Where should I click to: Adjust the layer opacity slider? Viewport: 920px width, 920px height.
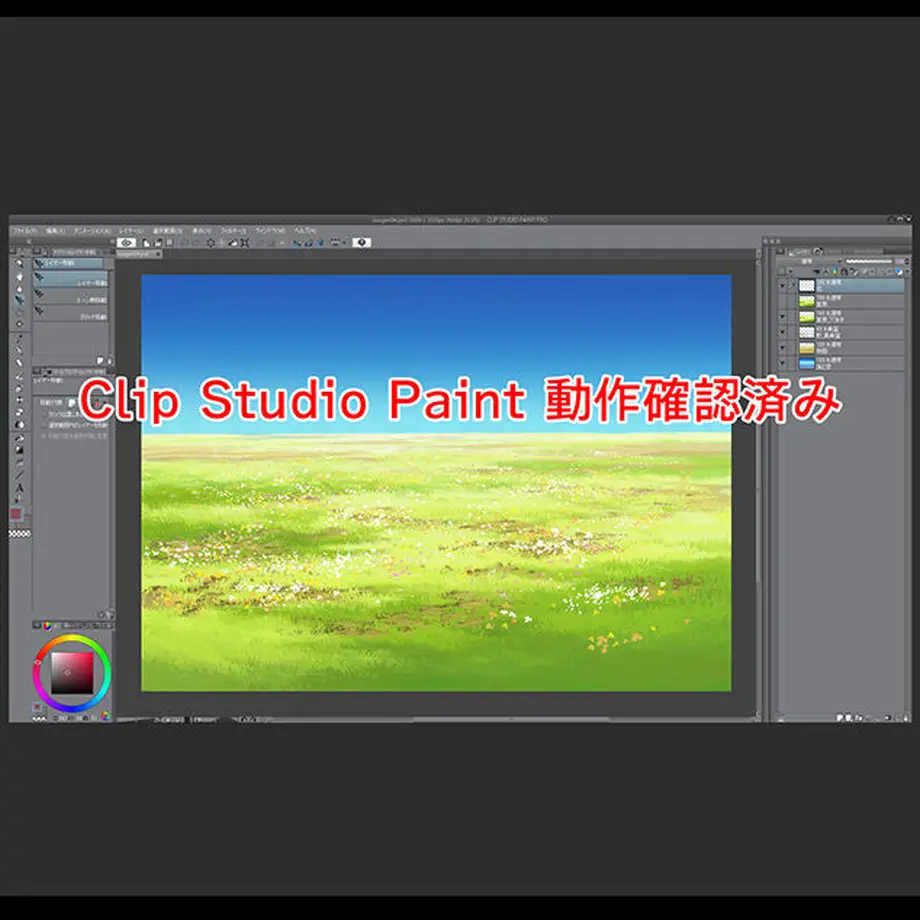pyautogui.click(x=868, y=261)
